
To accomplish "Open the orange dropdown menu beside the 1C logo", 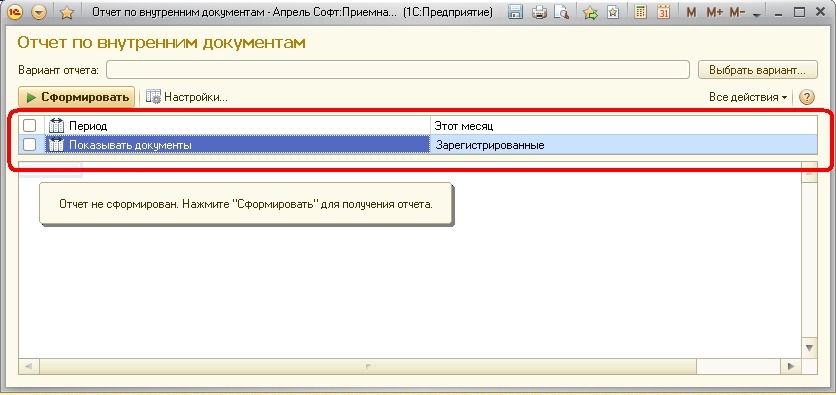I will click(39, 12).
